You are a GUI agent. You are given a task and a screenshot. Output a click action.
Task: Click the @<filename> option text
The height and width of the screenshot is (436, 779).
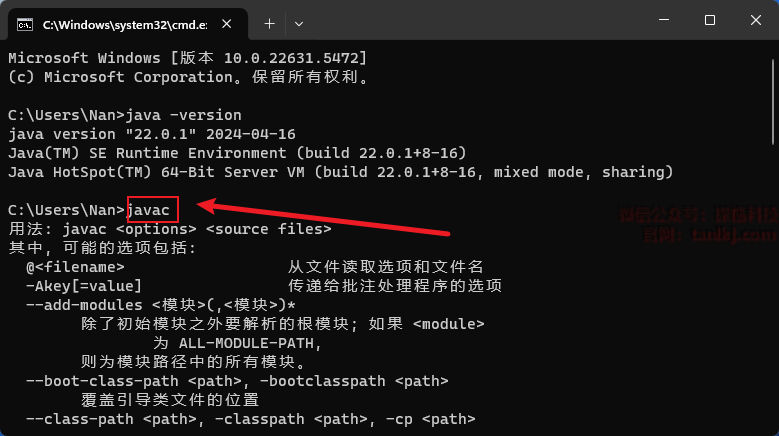click(75, 267)
